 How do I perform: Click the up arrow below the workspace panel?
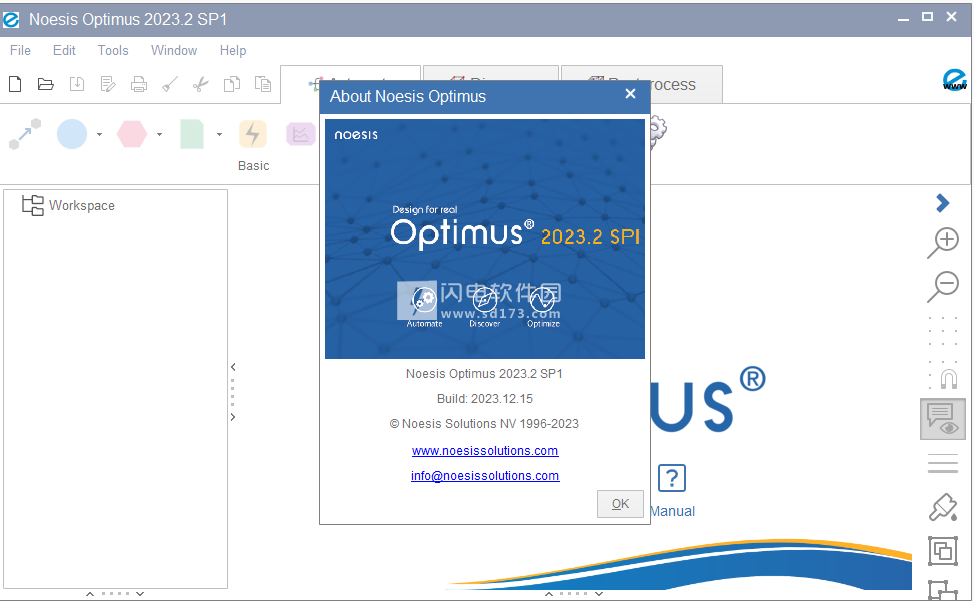pyautogui.click(x=90, y=594)
